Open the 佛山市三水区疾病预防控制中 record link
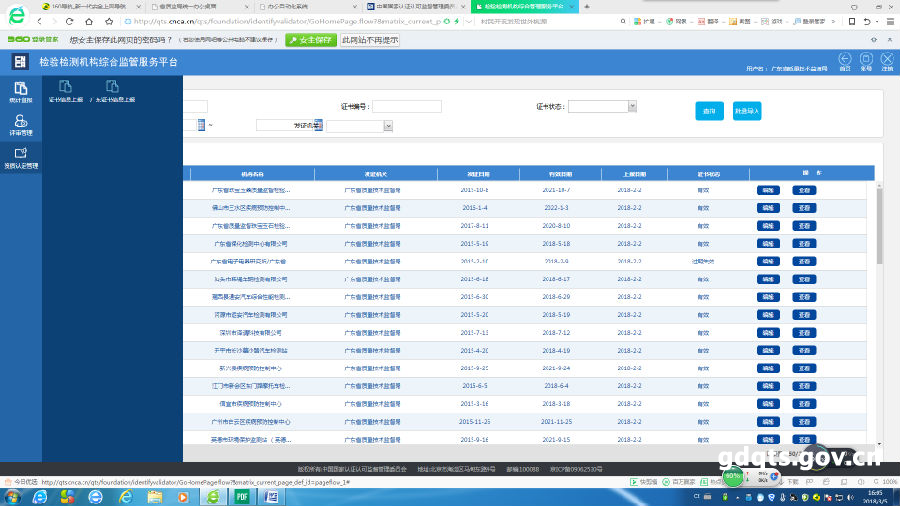The image size is (900, 506). (x=251, y=208)
